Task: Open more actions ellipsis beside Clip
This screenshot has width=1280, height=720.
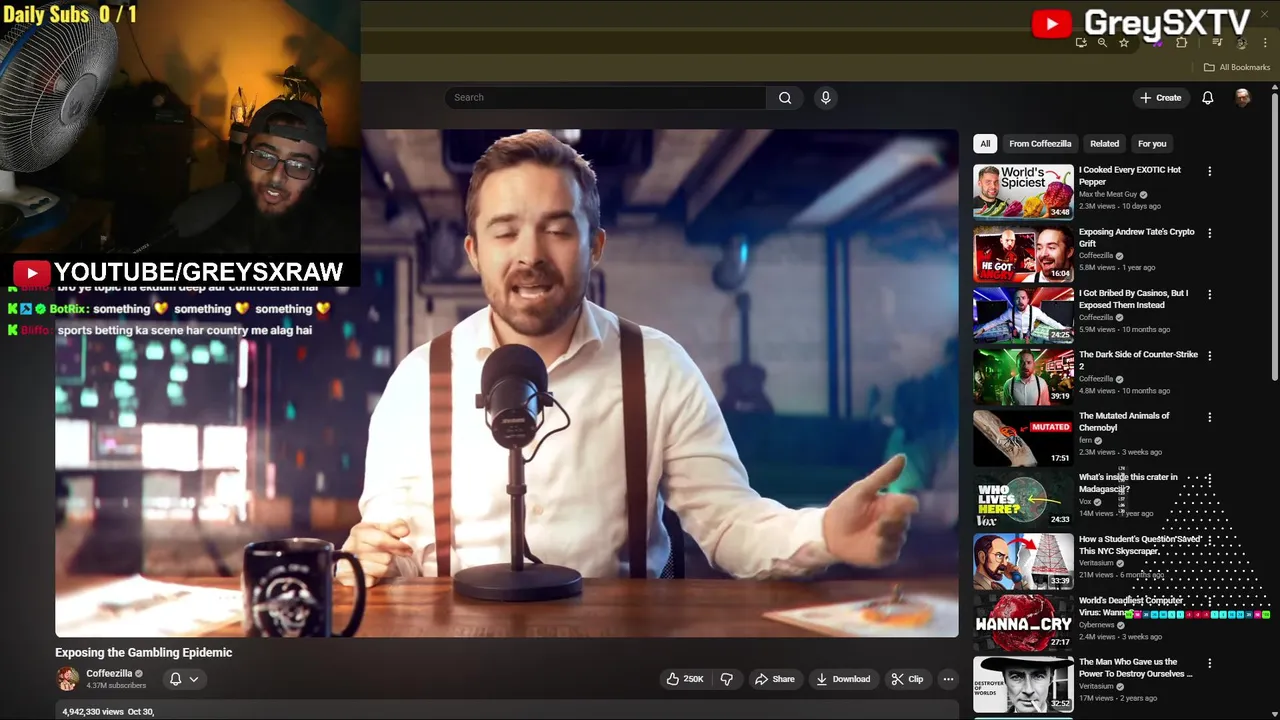Action: click(948, 679)
